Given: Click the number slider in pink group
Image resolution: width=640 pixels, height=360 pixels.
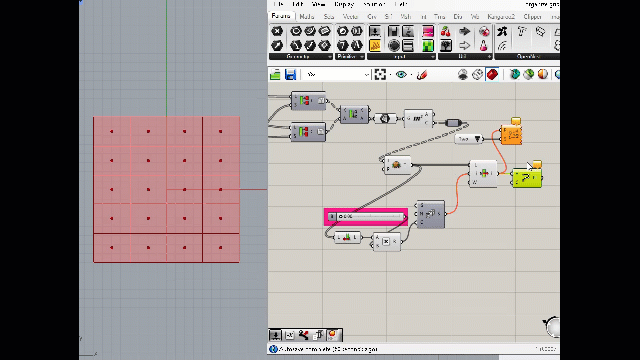Looking at the screenshot, I should (x=367, y=217).
